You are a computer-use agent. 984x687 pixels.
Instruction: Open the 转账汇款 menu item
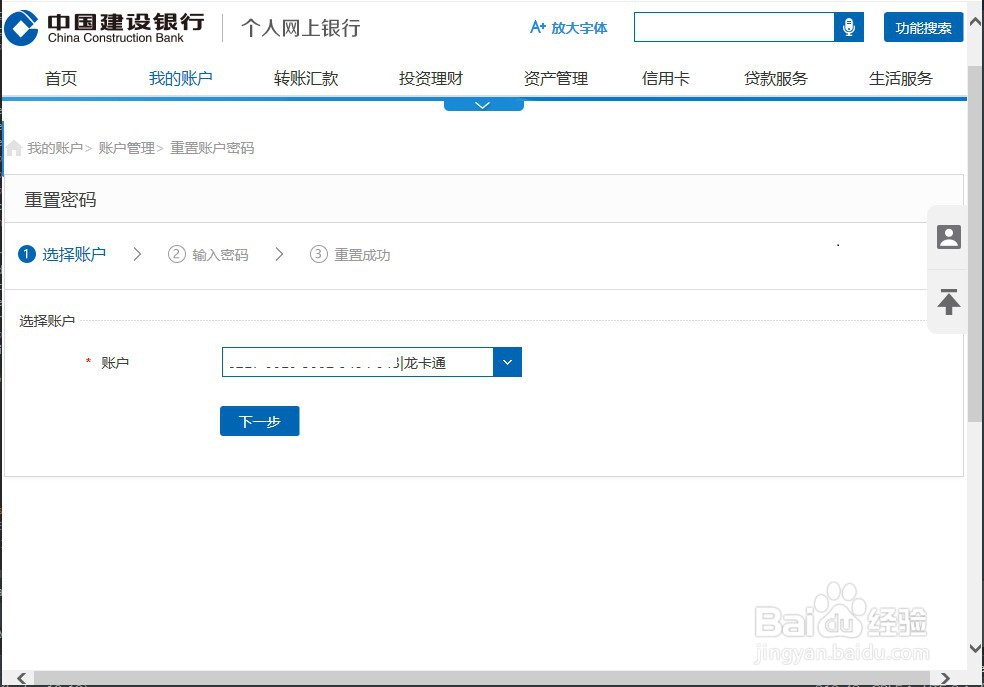(305, 78)
